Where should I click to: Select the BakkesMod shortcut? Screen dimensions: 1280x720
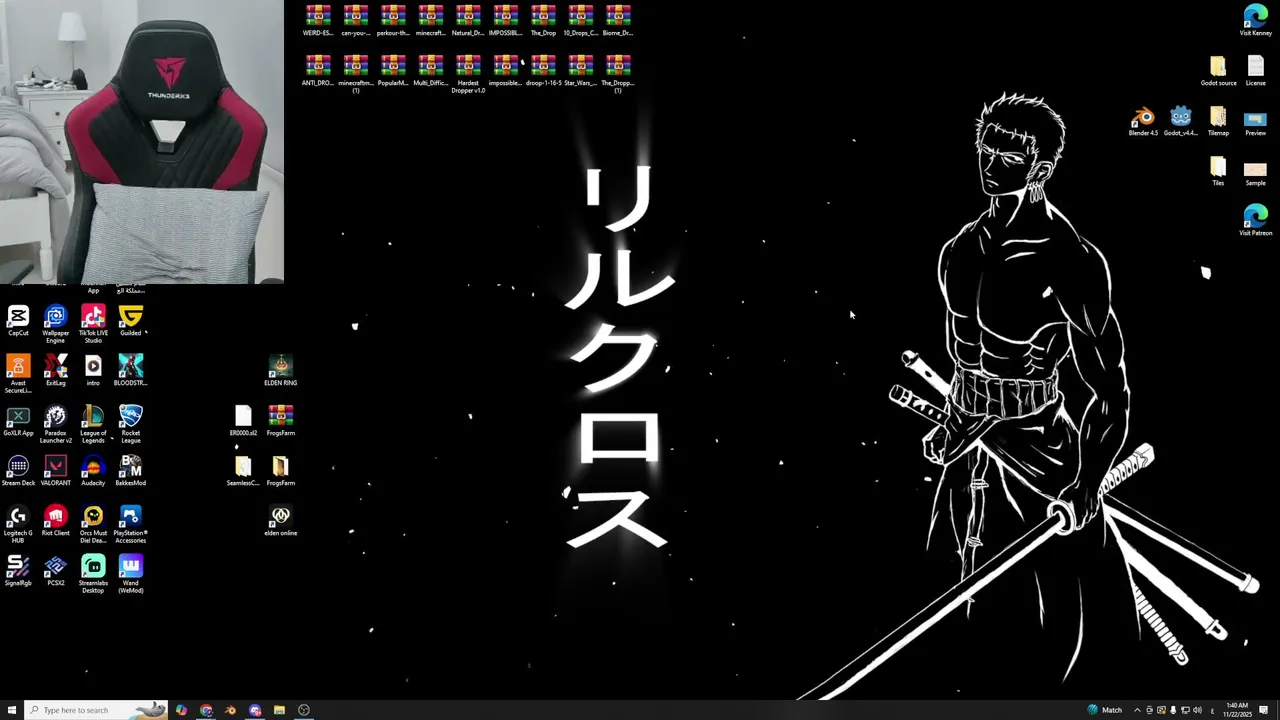130,472
